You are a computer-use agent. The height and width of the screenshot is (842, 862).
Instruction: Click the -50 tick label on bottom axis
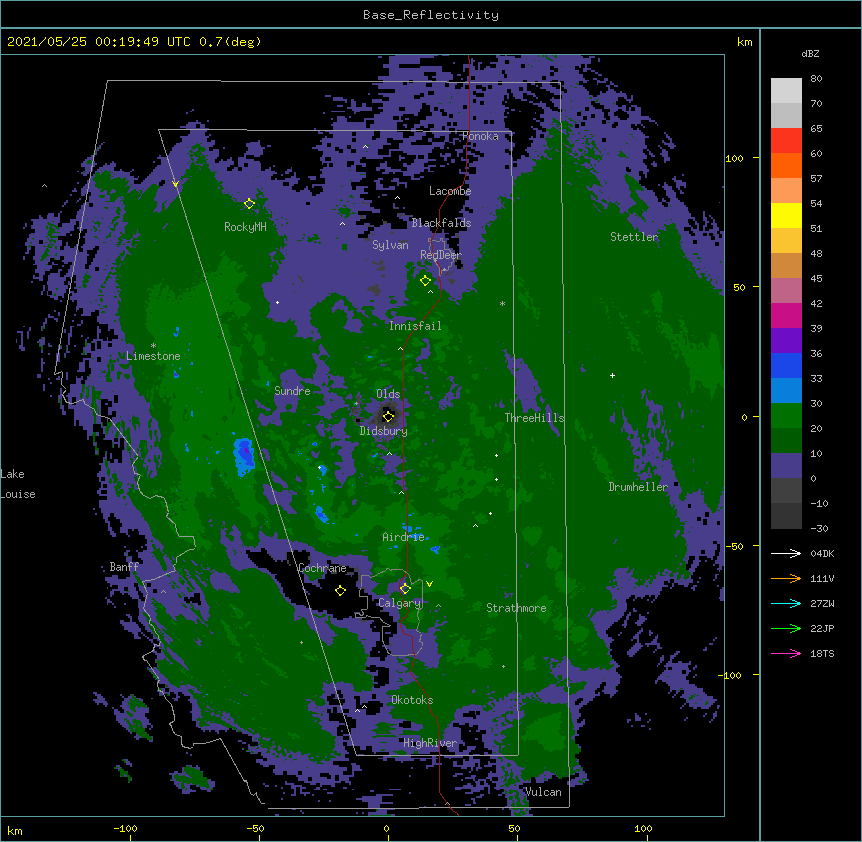click(x=255, y=828)
